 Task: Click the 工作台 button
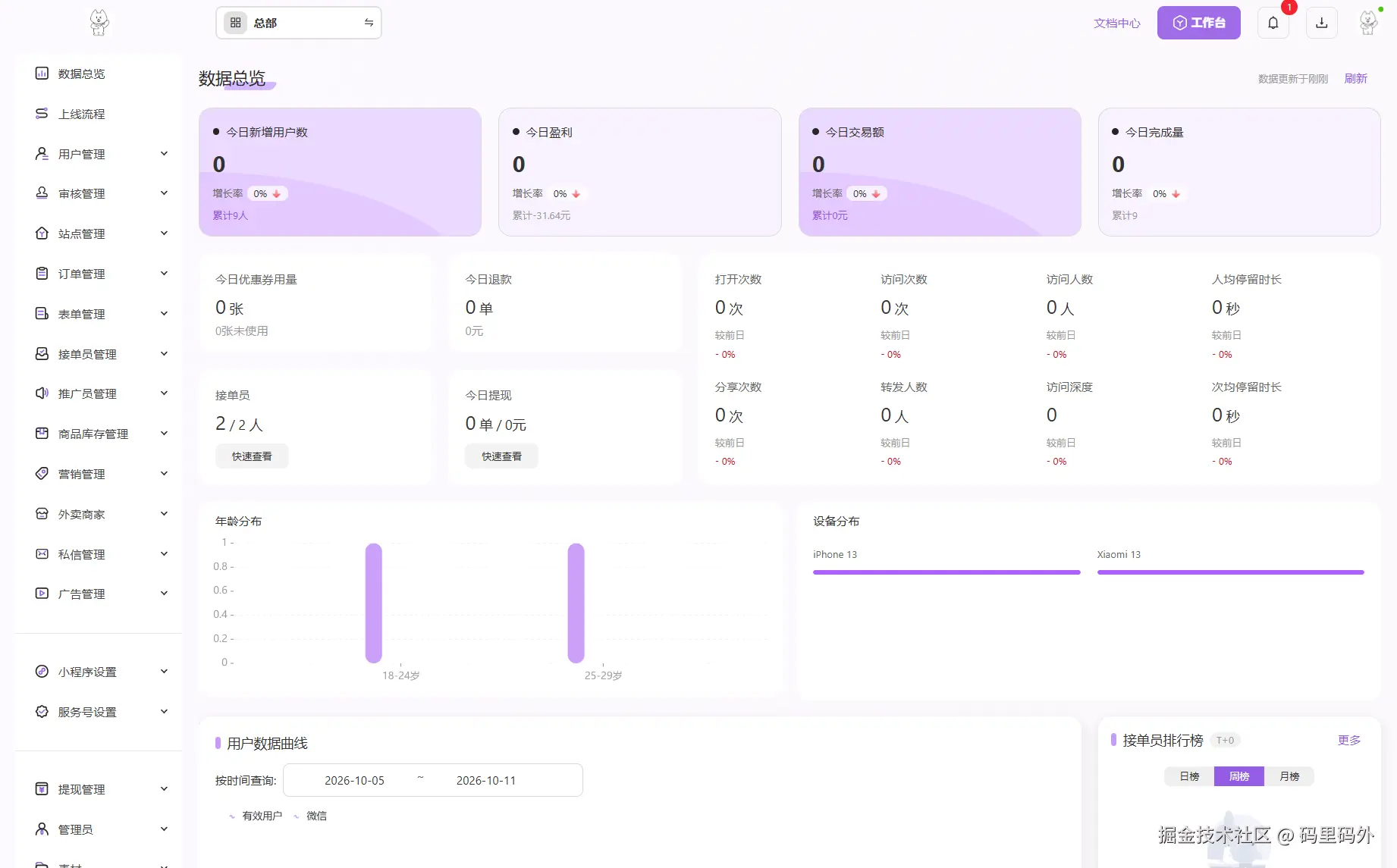point(1199,23)
